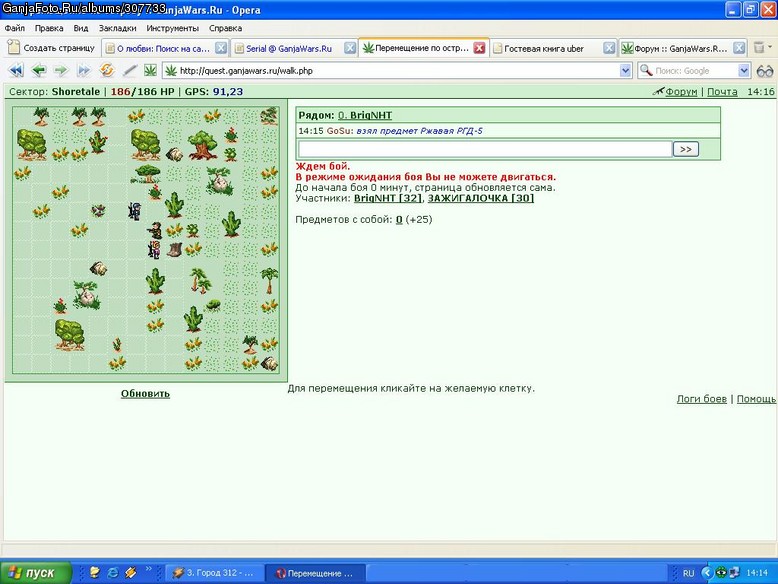Click the rewind navigation icon
The image size is (778, 584).
pos(16,70)
